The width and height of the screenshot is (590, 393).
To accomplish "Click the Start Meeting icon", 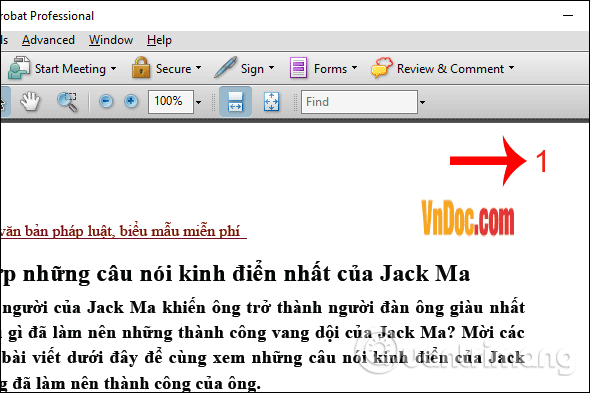I will (x=19, y=68).
